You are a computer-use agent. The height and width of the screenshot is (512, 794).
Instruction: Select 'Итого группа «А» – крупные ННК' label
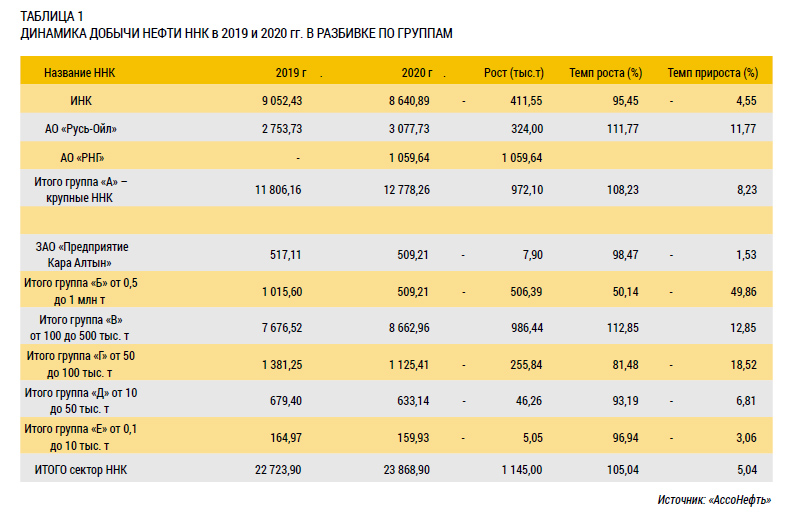[81, 190]
